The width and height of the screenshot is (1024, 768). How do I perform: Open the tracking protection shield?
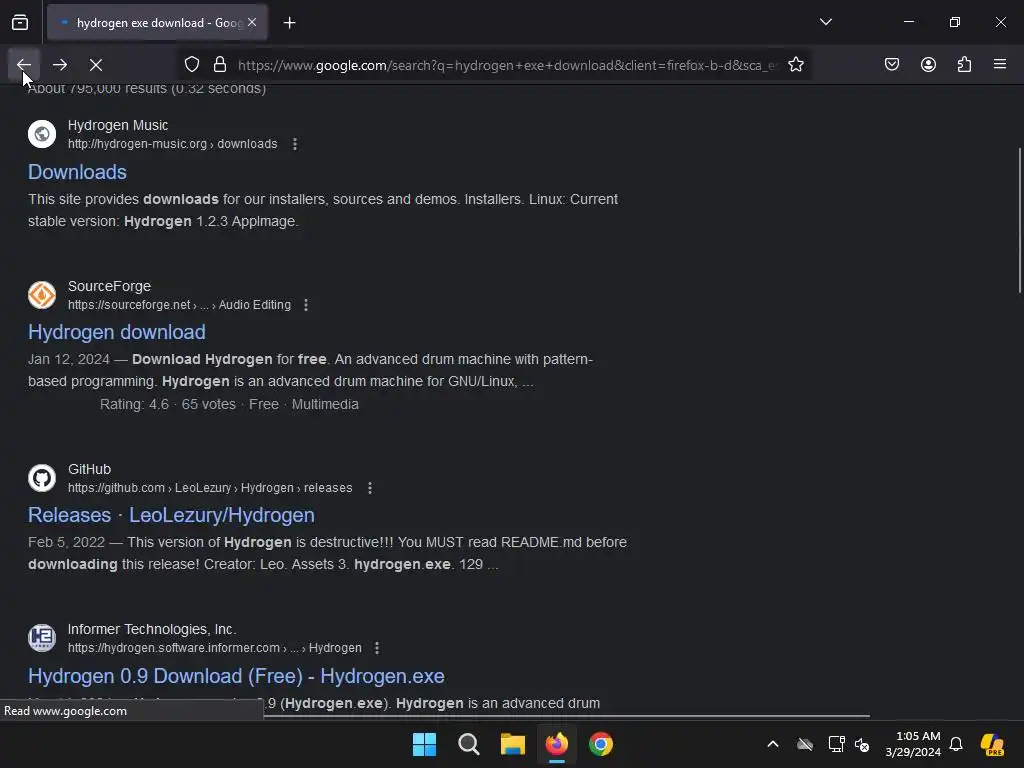coord(191,65)
